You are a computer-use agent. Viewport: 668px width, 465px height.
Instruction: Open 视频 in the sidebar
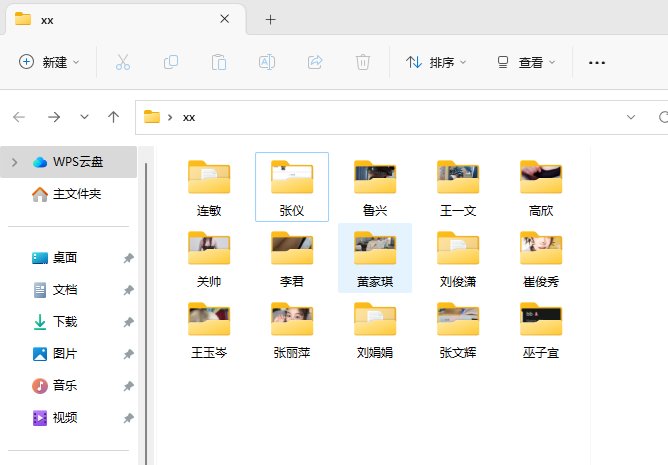(x=68, y=418)
